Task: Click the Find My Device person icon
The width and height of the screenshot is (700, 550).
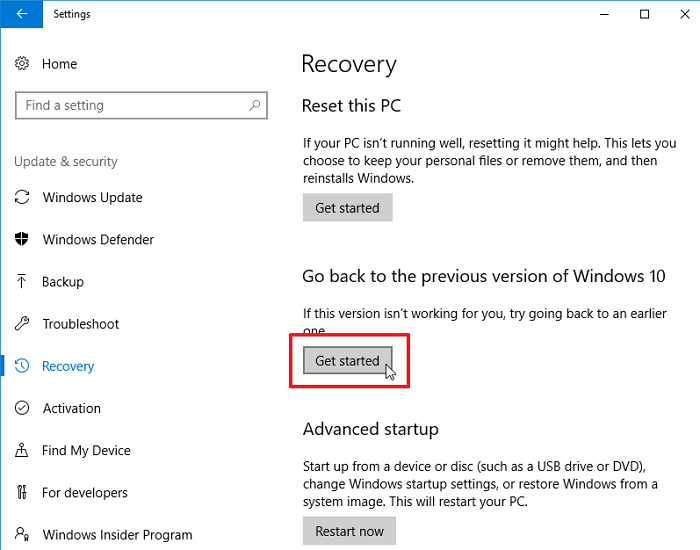Action: [21, 450]
